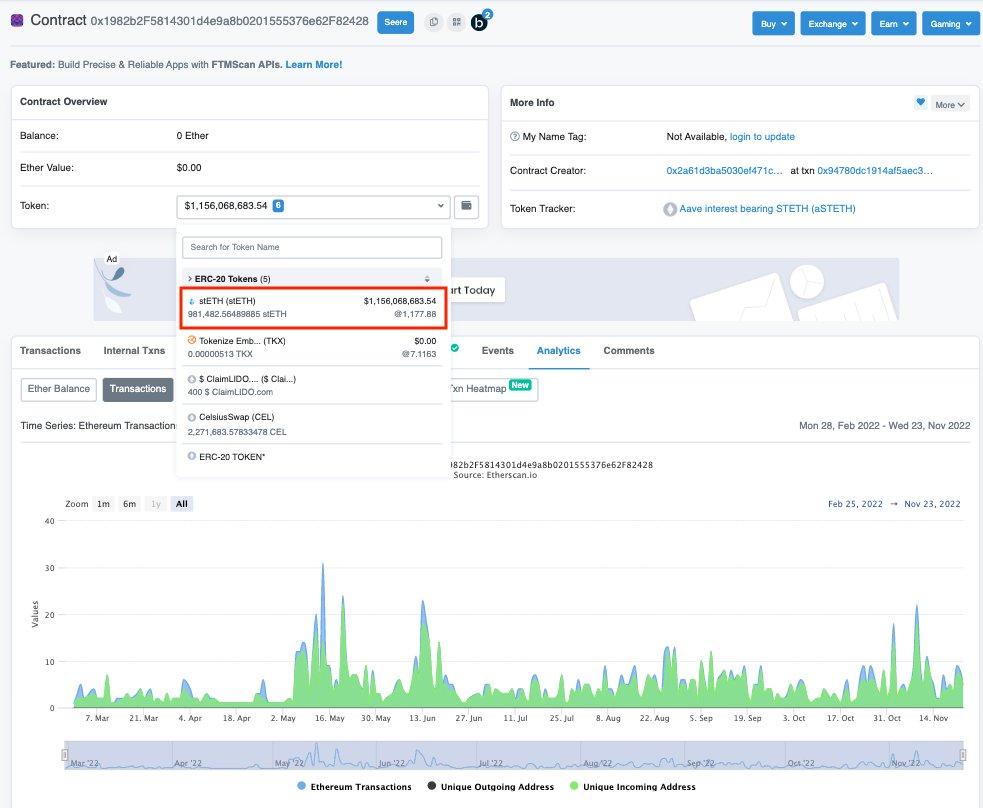Copy the contract address using copy icon
Viewport: 983px width, 808px height.
(433, 21)
